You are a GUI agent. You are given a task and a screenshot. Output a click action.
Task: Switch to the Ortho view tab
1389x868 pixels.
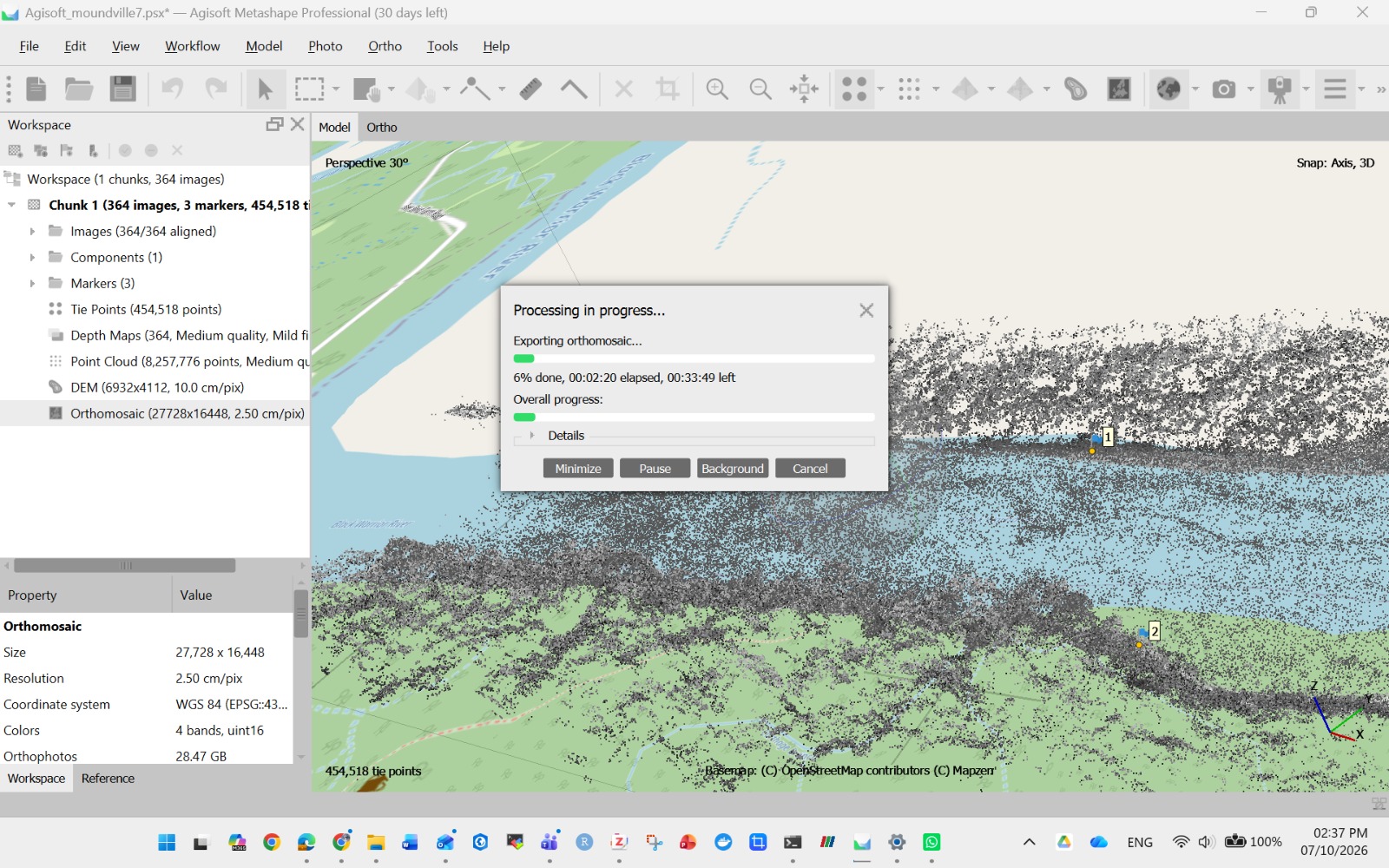tap(381, 128)
